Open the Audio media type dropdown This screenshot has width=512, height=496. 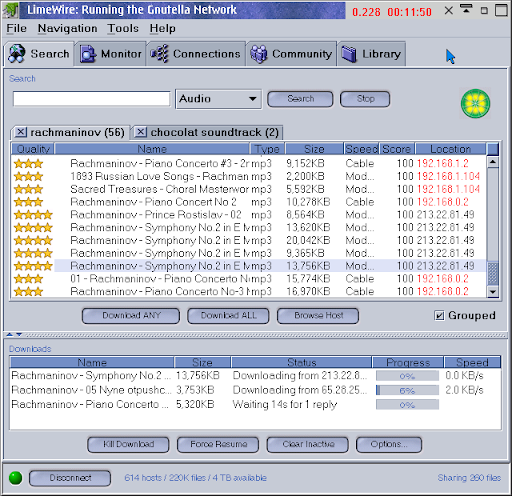(219, 99)
